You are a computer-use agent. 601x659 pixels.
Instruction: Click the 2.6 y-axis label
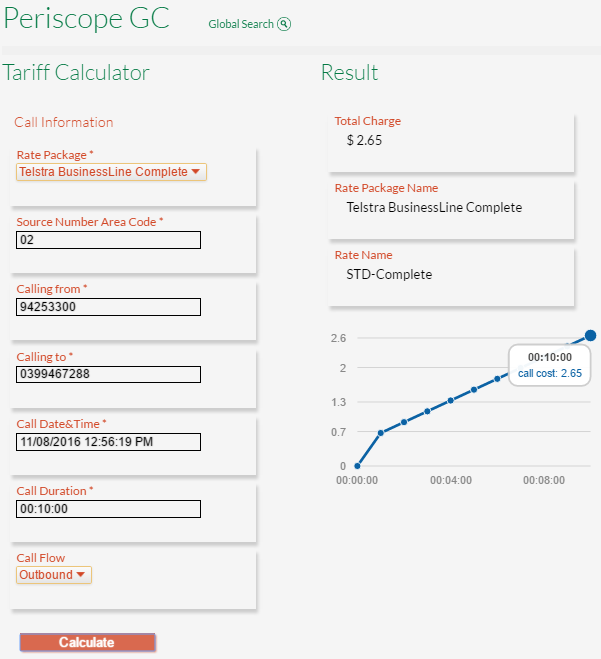pos(338,338)
